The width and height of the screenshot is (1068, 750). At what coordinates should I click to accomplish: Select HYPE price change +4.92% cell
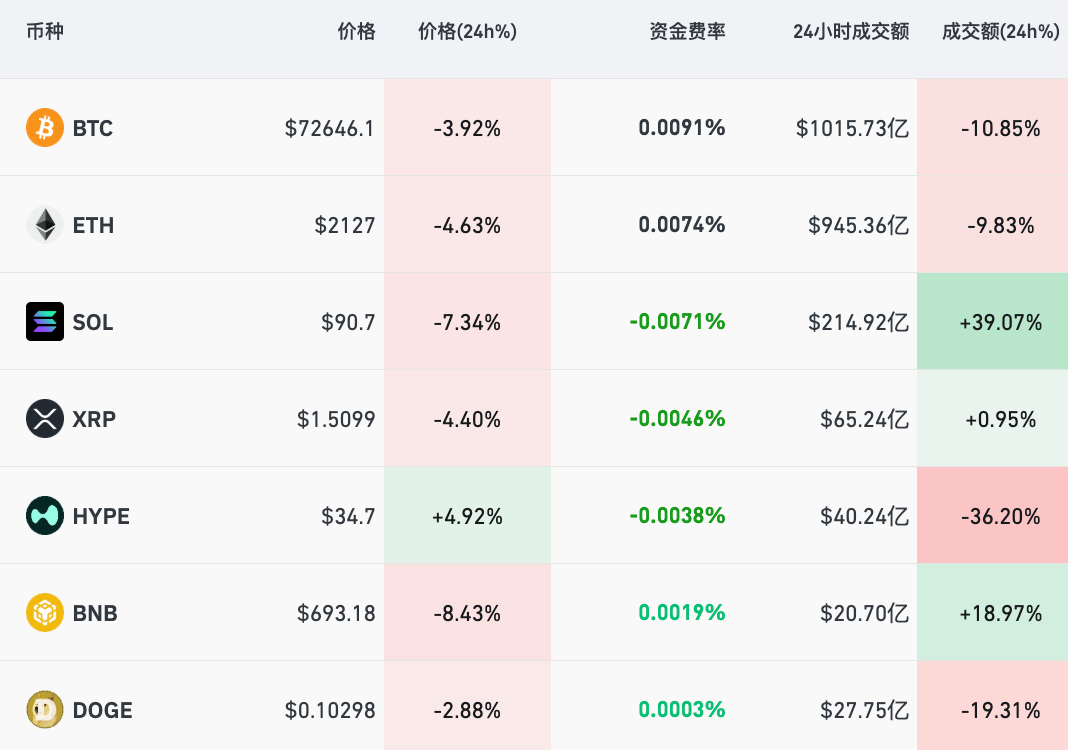(x=467, y=517)
